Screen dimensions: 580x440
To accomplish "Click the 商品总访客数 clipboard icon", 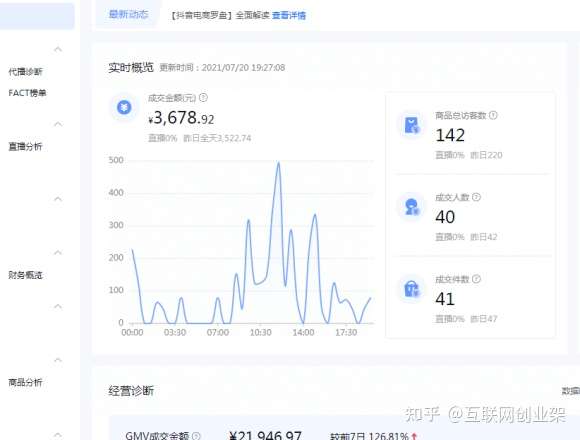I will (x=412, y=125).
